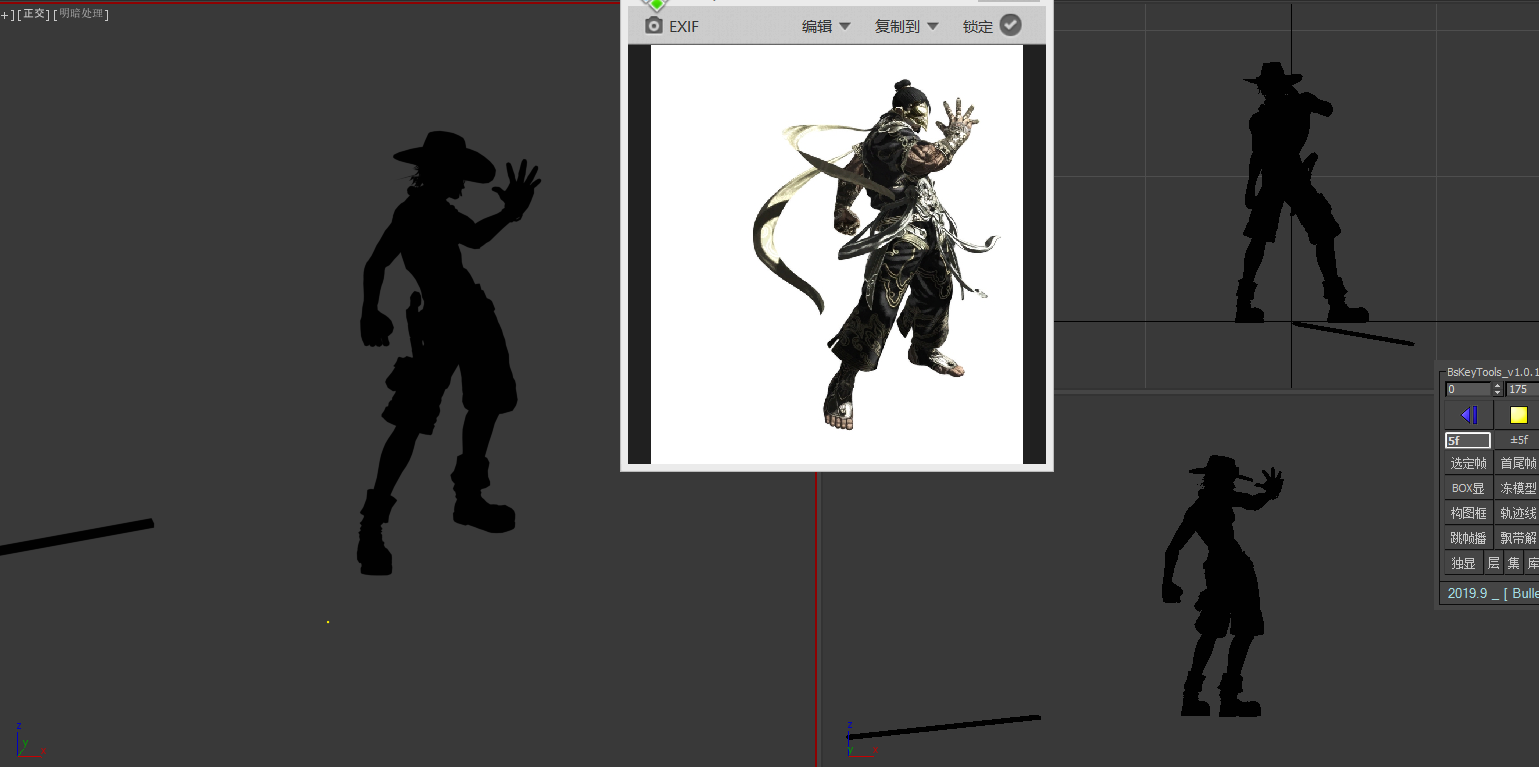Click the 飘带解 ribbon solve tool
Screen dimensions: 1539x767
coord(1518,537)
